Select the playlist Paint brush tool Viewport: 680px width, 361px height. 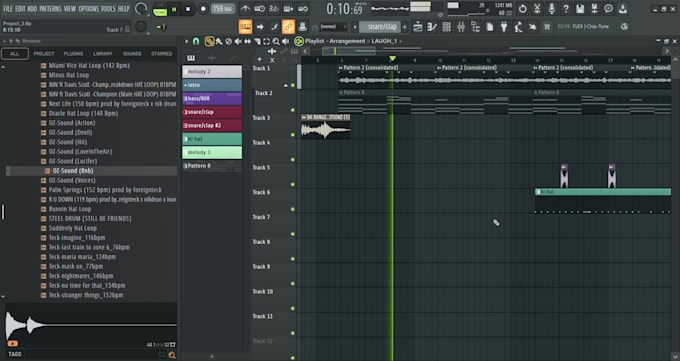[219, 41]
